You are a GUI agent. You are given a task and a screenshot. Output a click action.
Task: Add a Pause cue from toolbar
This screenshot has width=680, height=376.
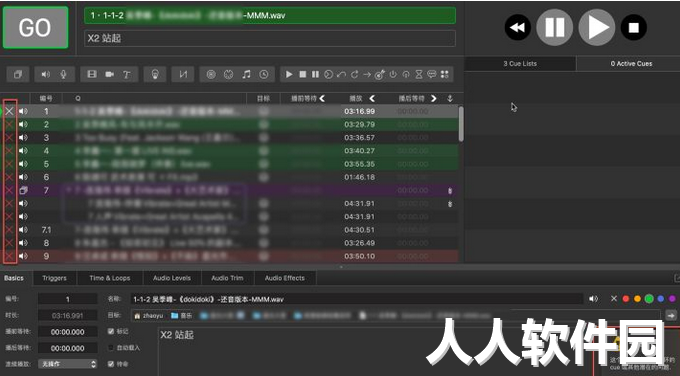315,75
